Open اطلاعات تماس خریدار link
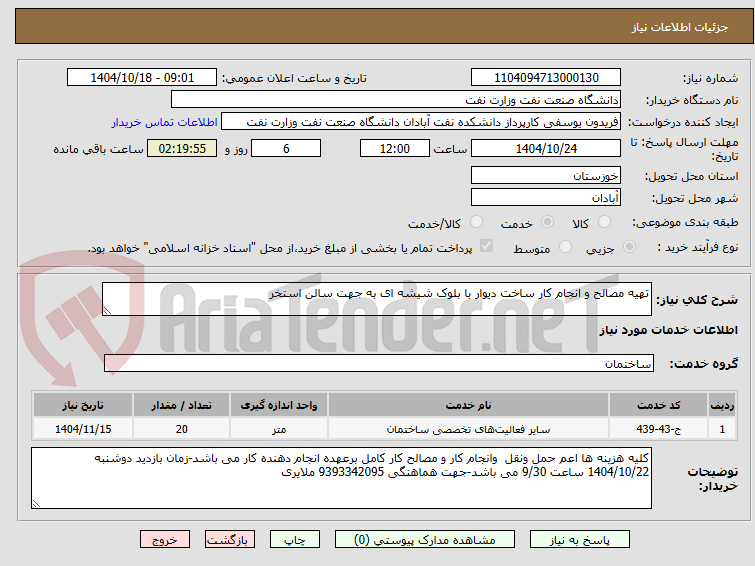The image size is (755, 566). (165, 122)
